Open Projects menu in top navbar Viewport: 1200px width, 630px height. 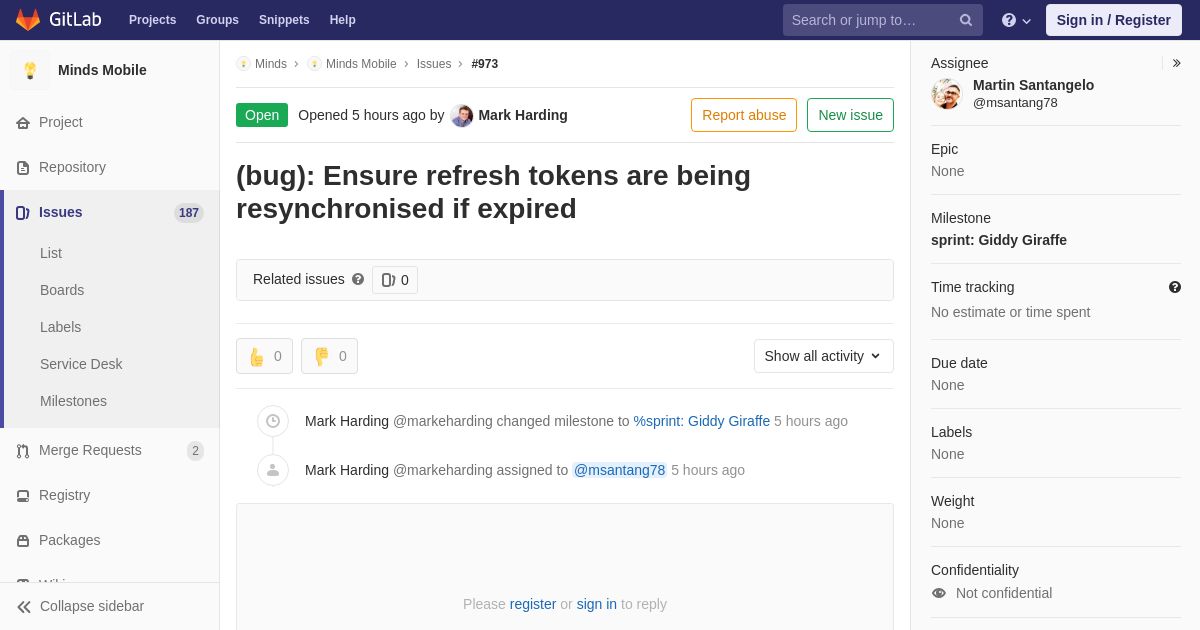click(152, 20)
